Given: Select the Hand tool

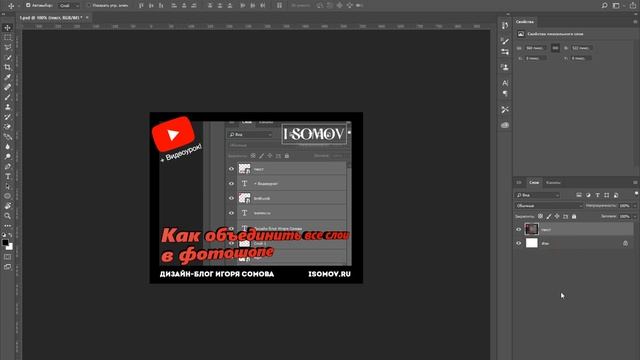Looking at the screenshot, I should tap(7, 206).
